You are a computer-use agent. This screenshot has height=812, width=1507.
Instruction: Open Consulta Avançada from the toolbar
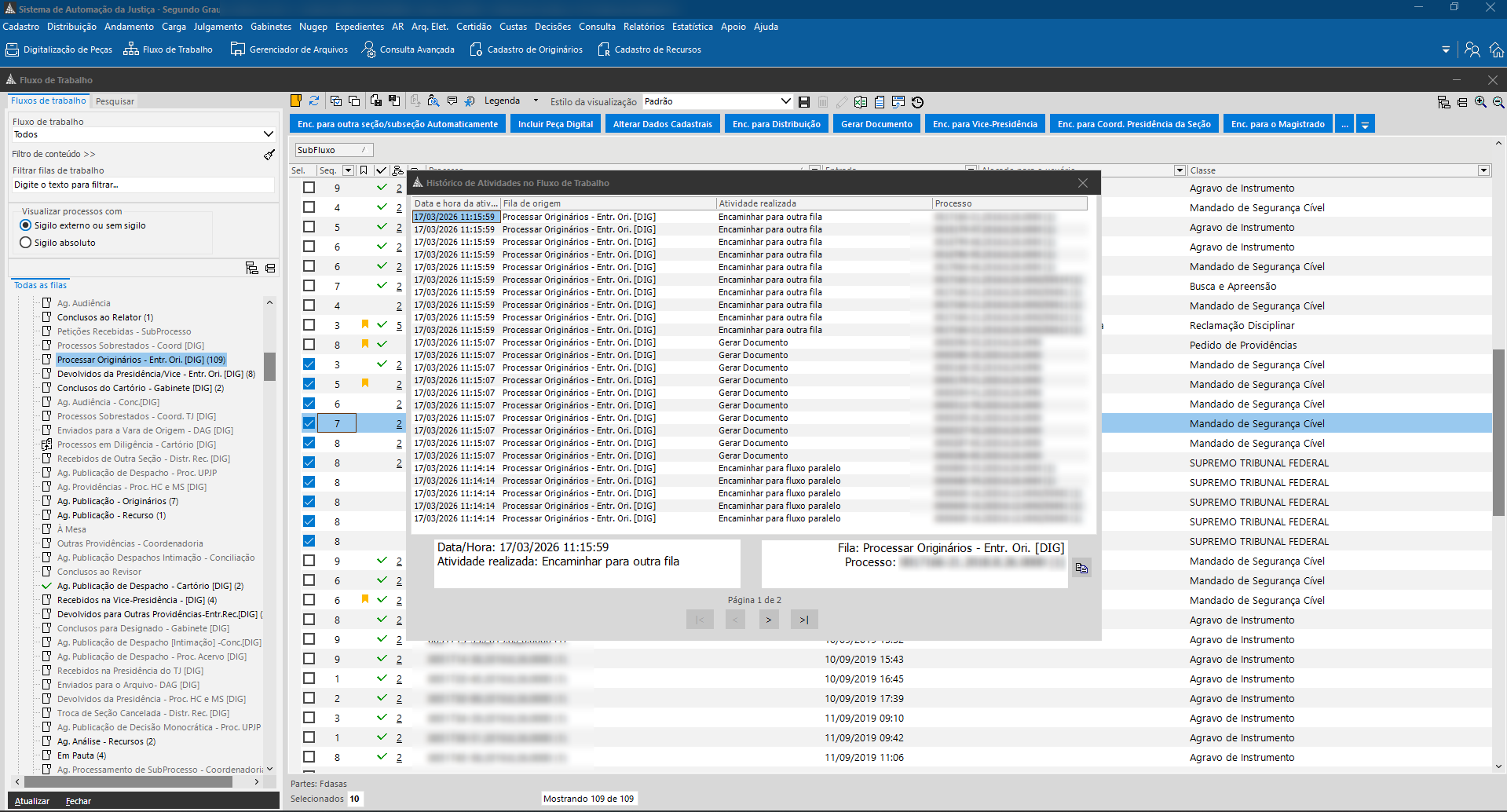tap(408, 49)
